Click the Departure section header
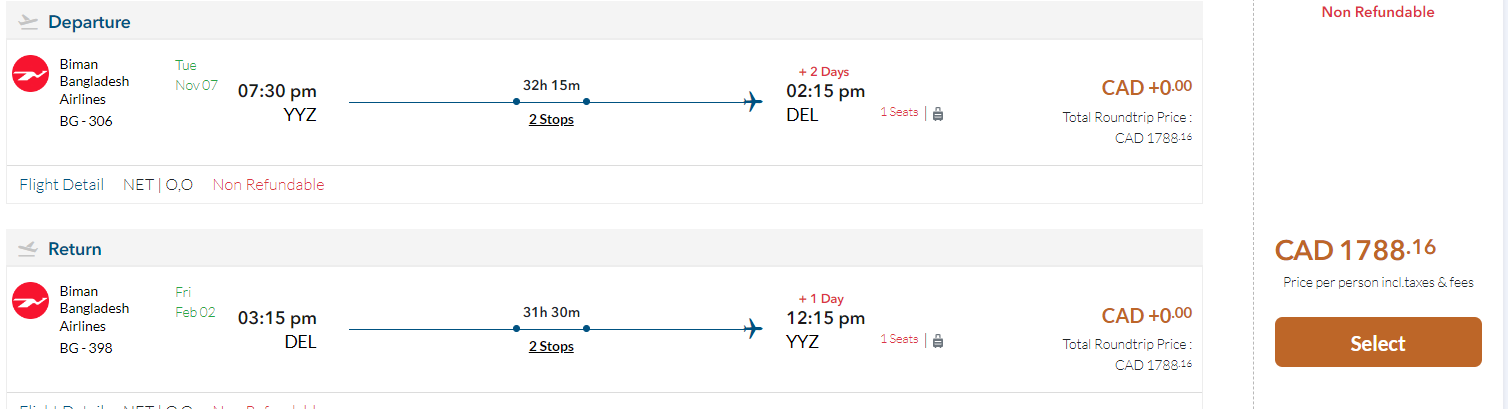This screenshot has width=1508, height=409. [89, 22]
